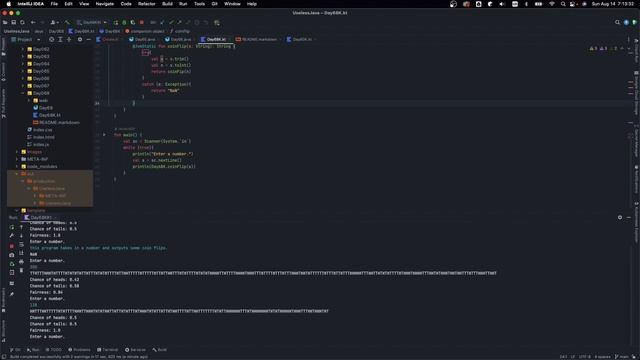Select the active Day68K.kt editor tab
The image size is (640, 360).
tap(215, 40)
